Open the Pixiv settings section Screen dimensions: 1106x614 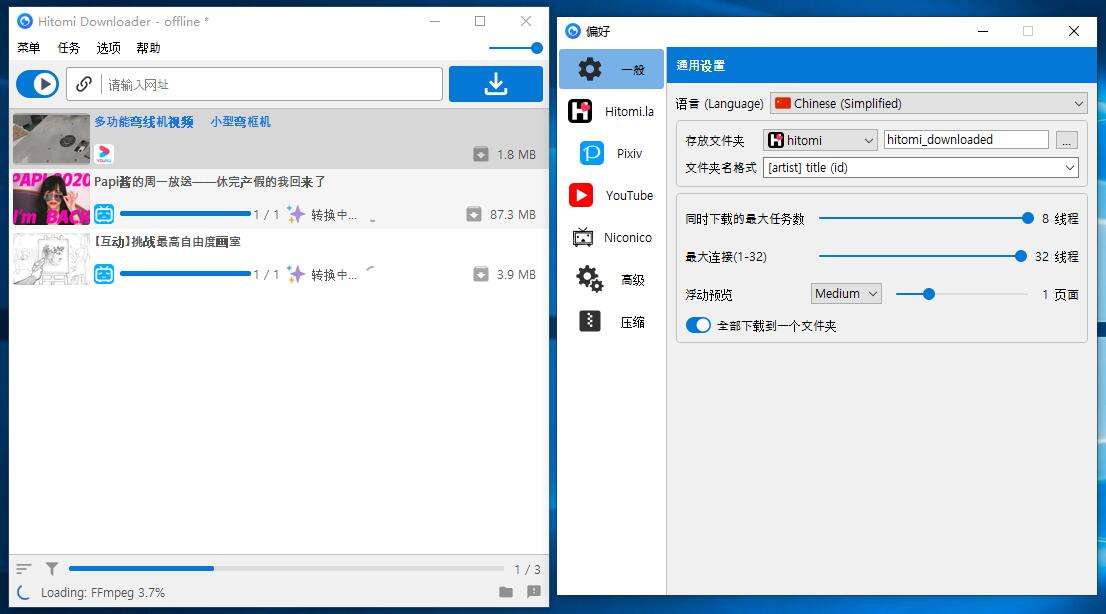point(611,154)
